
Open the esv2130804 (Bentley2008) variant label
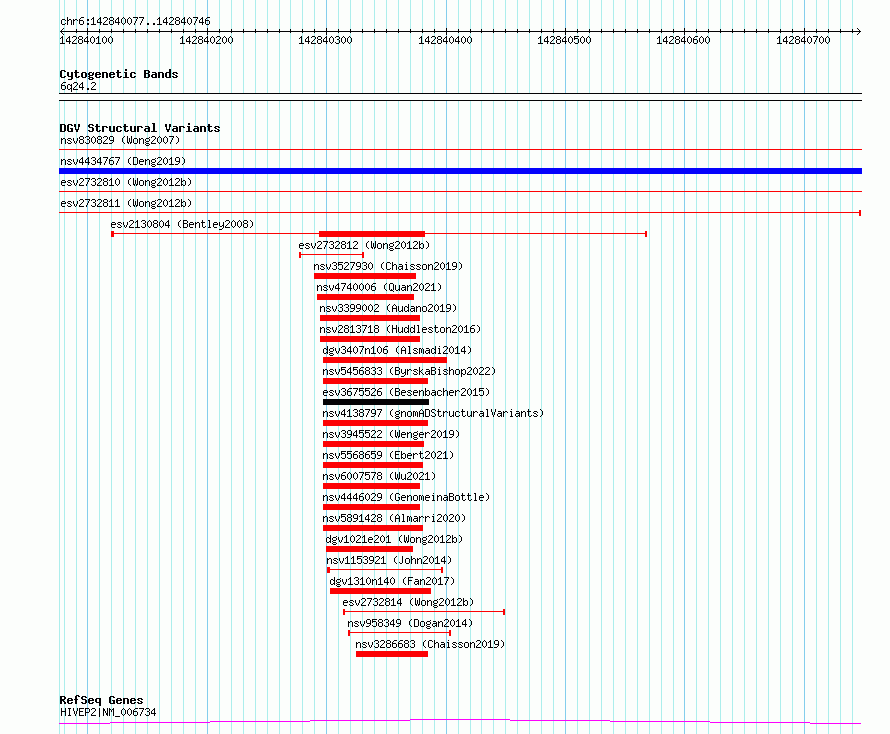coord(182,224)
